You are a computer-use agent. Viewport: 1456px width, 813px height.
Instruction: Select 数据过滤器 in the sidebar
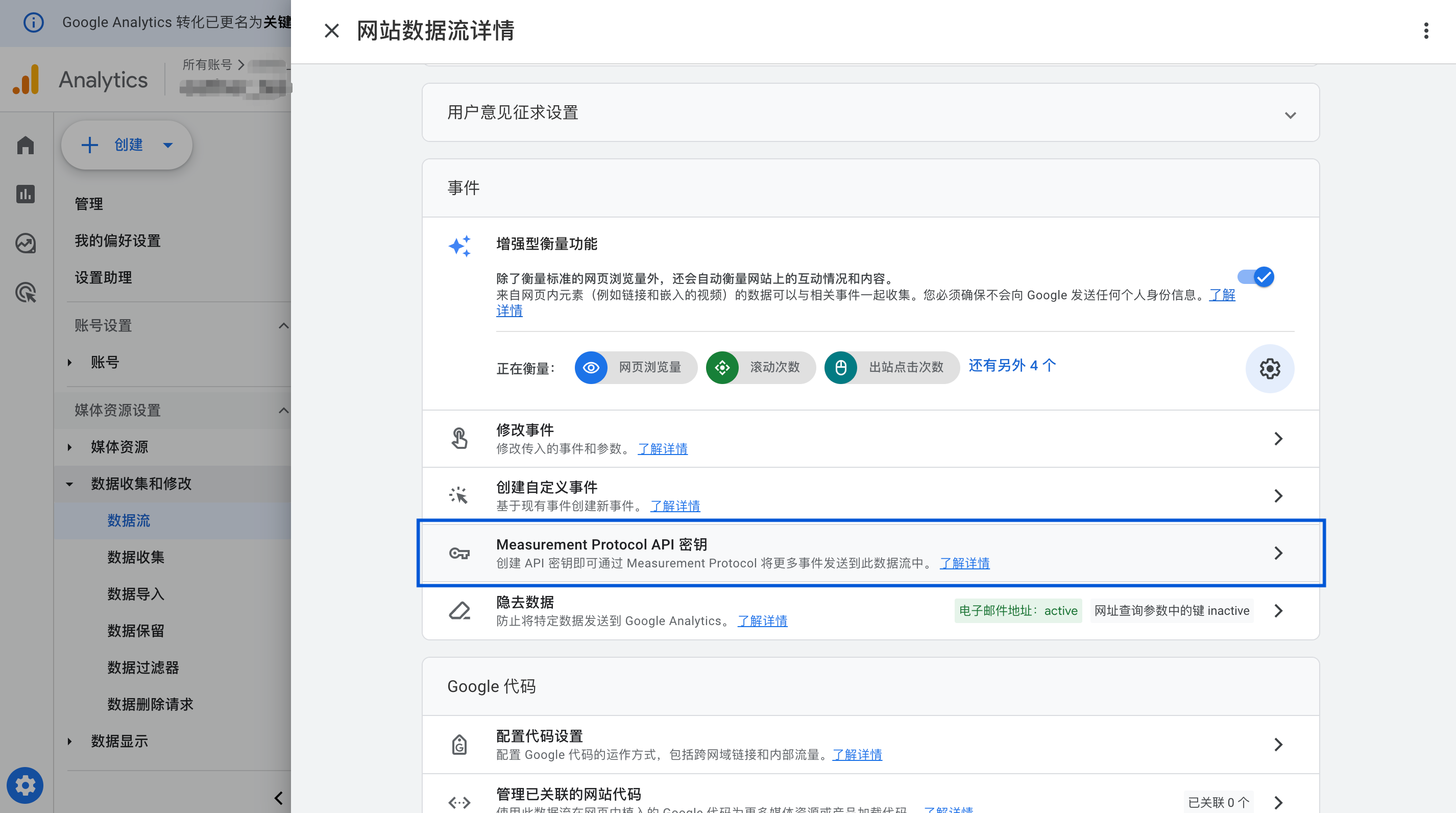point(143,667)
